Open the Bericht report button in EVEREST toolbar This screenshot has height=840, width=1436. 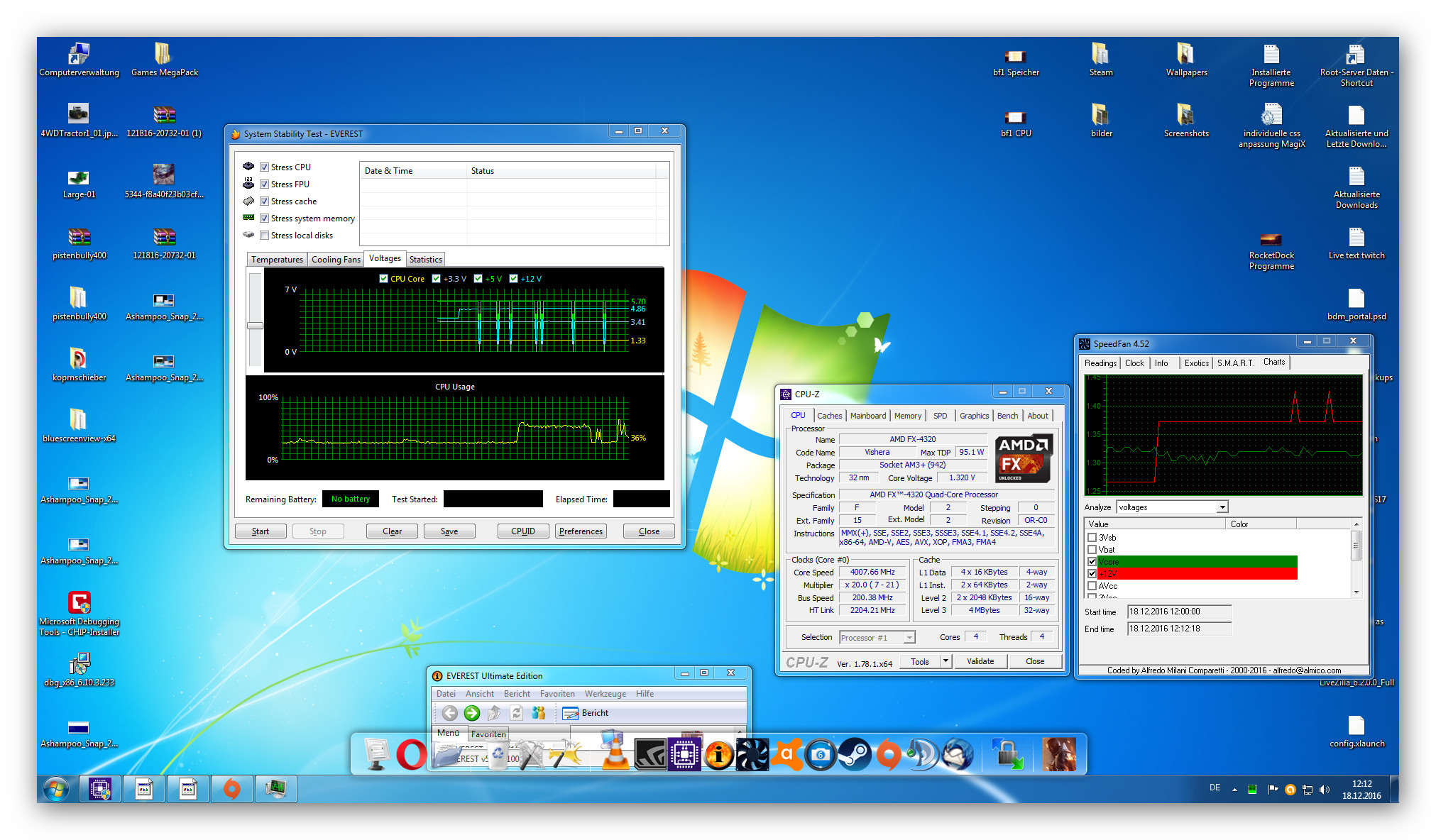coord(586,713)
